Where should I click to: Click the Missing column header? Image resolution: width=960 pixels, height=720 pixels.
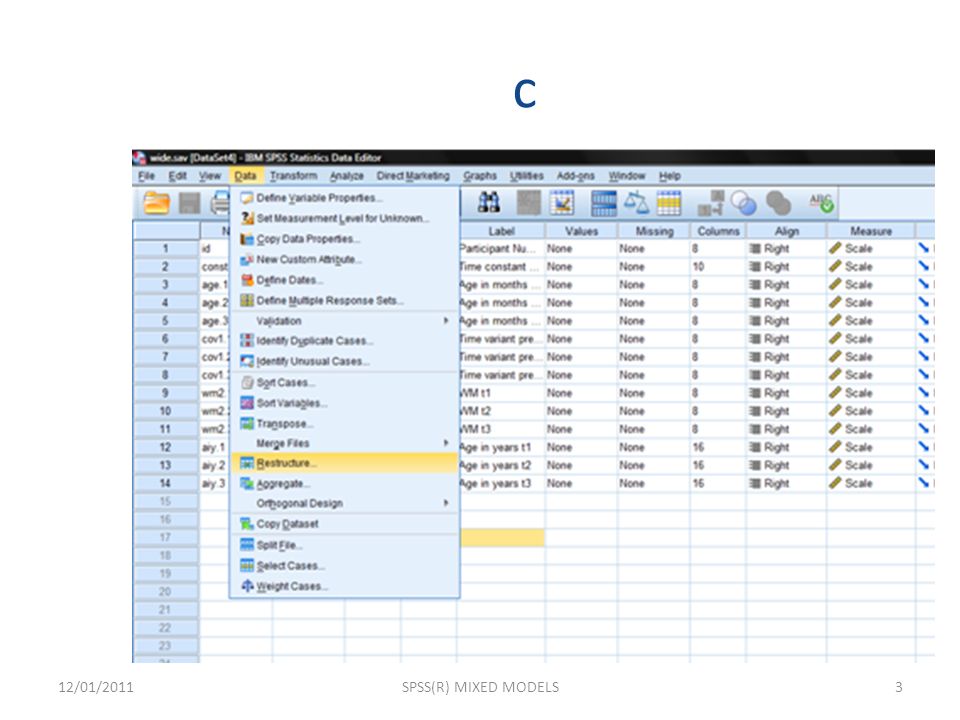pos(654,231)
